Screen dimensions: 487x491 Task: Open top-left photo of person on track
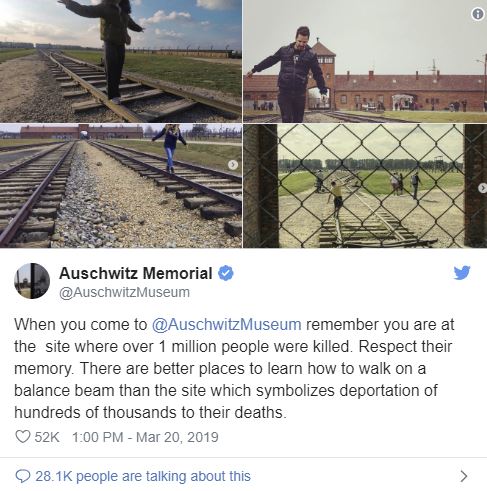click(x=121, y=61)
